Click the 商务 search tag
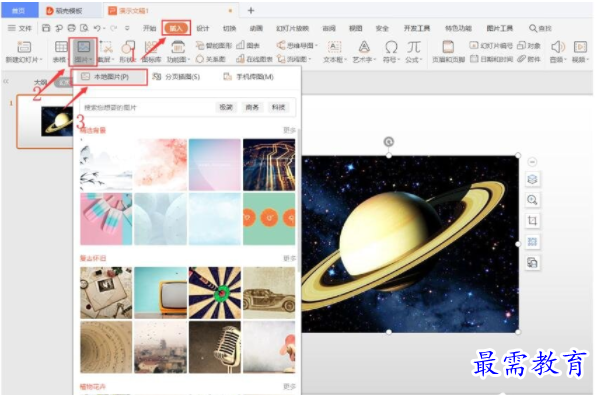Viewport: 595px width, 395px height. [252, 107]
